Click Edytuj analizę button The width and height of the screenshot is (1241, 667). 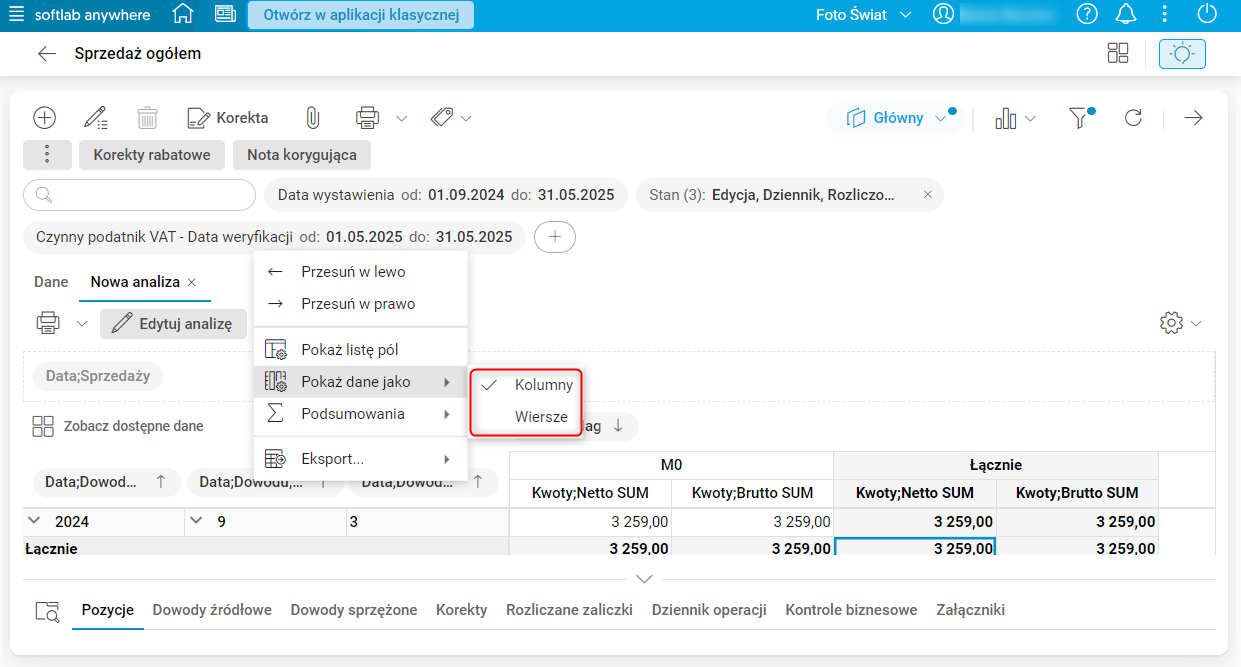[x=173, y=323]
